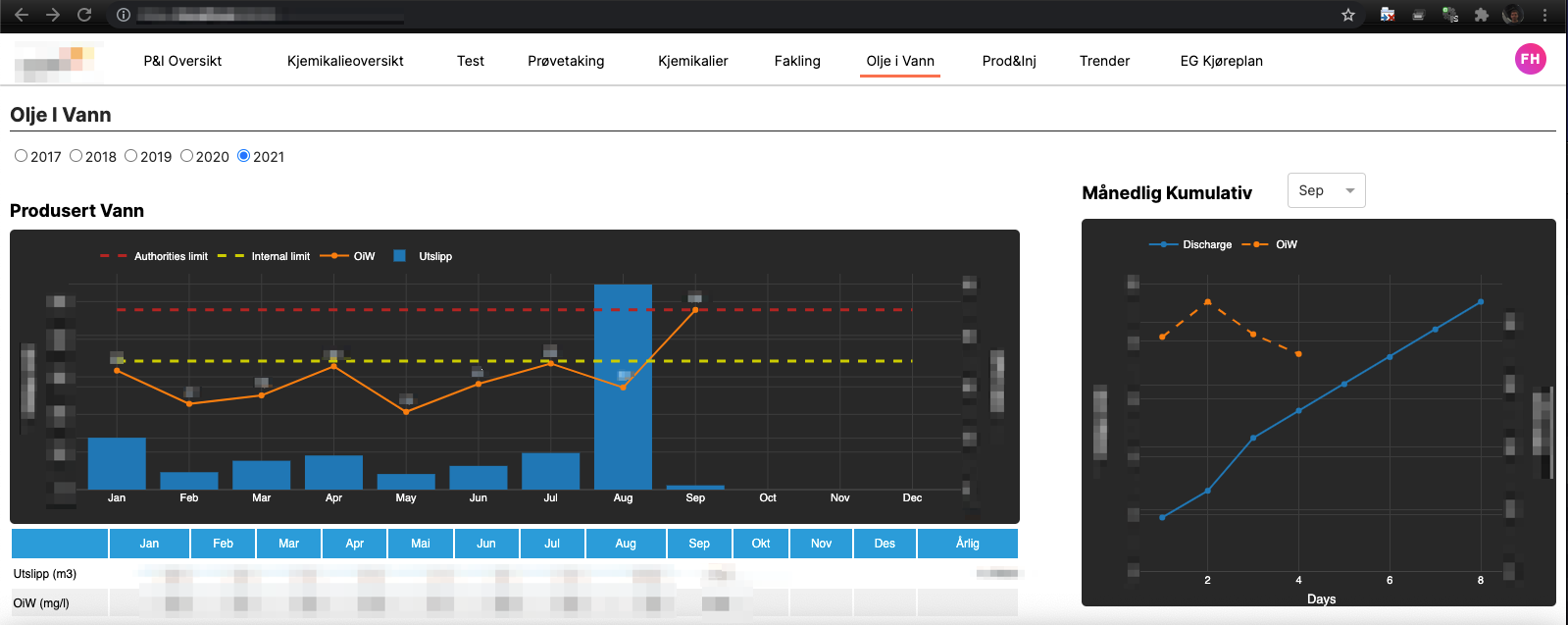Switch to the Trender tab
Viewport: 1568px width, 625px height.
tap(1104, 61)
